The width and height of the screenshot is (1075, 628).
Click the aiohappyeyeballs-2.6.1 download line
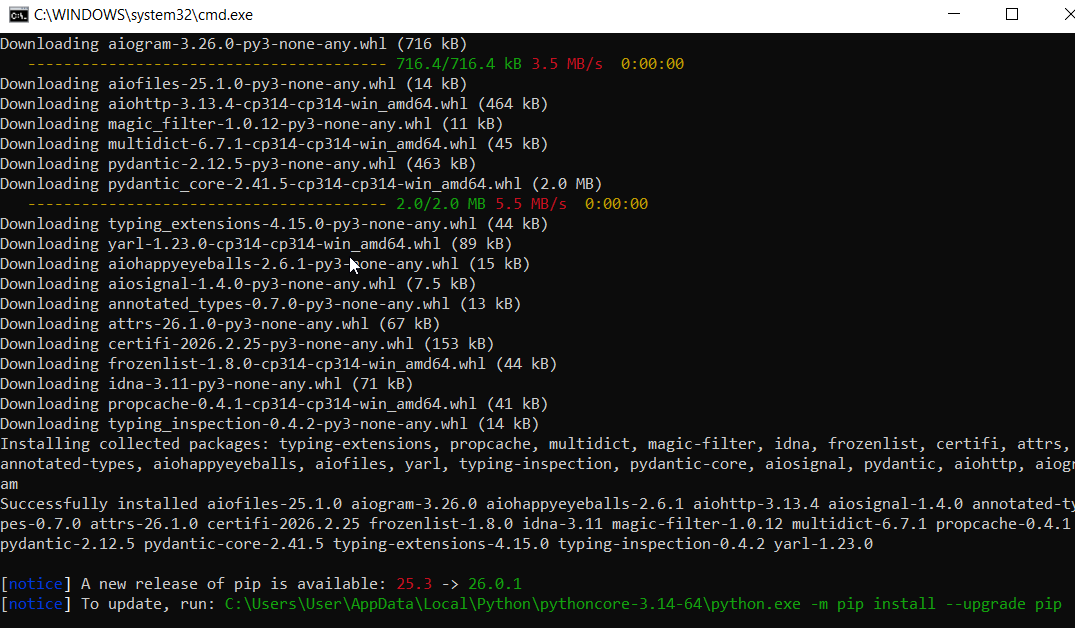tap(265, 263)
